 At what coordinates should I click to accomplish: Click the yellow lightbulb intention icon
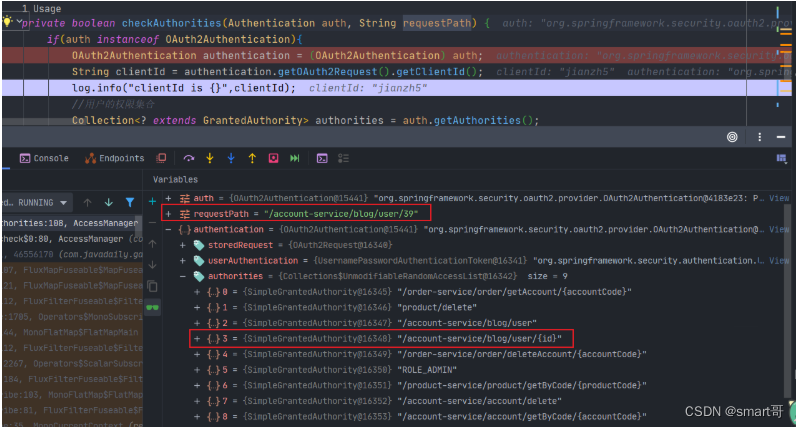coord(7,21)
